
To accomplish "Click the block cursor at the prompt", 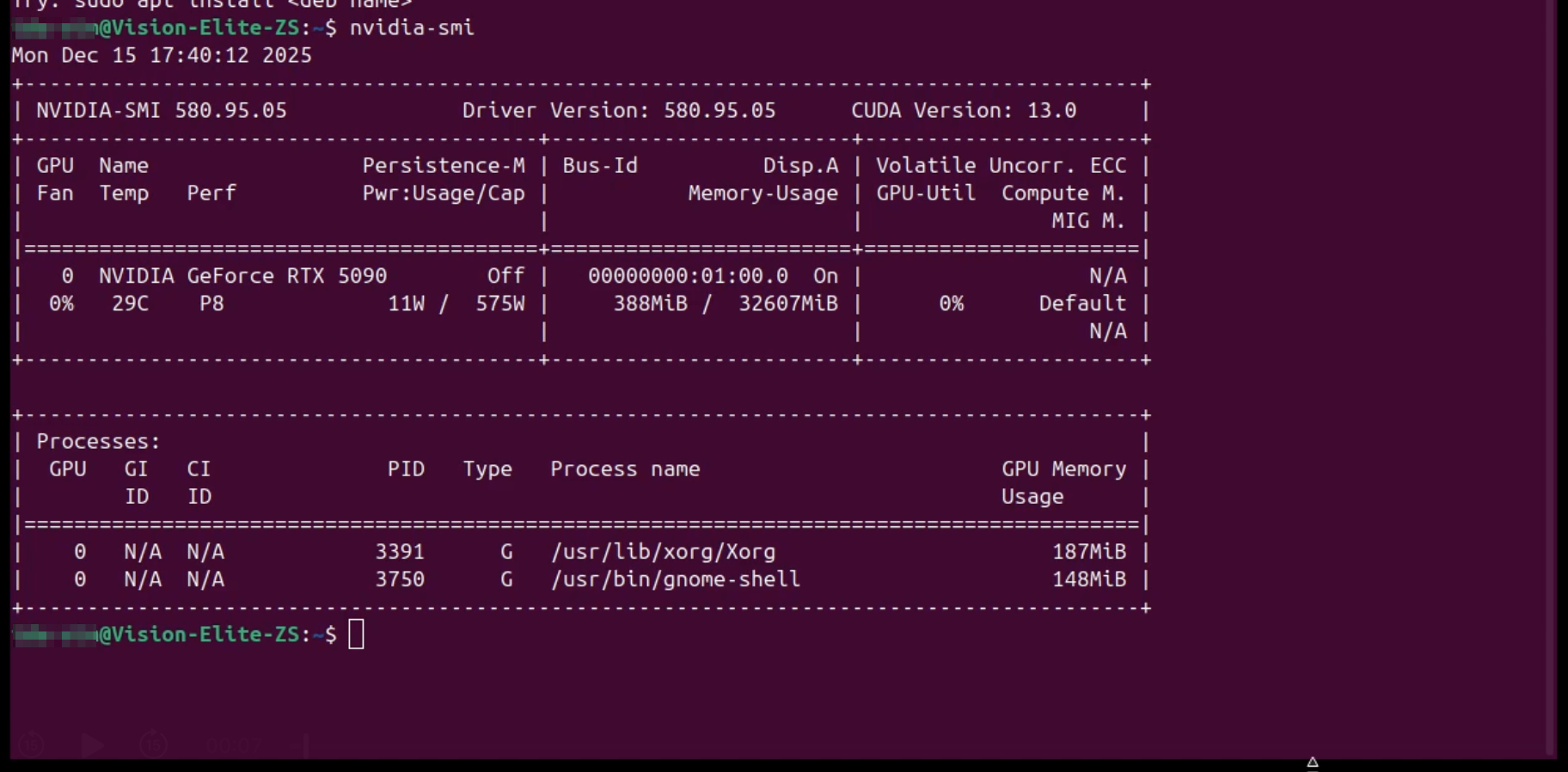I will [x=356, y=634].
